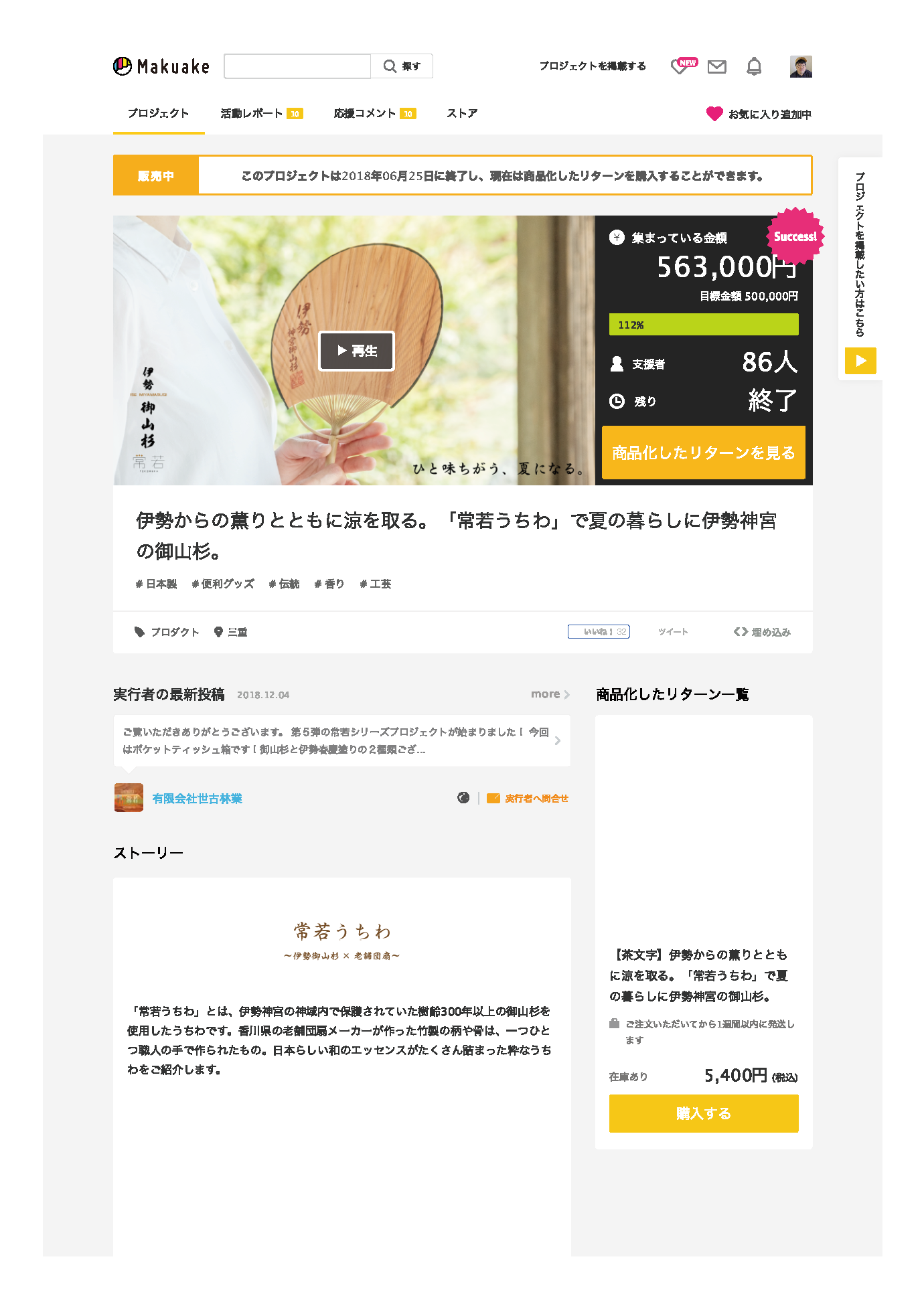The image size is (924, 1298).
Task: Expand more latest posts link
Action: point(550,694)
